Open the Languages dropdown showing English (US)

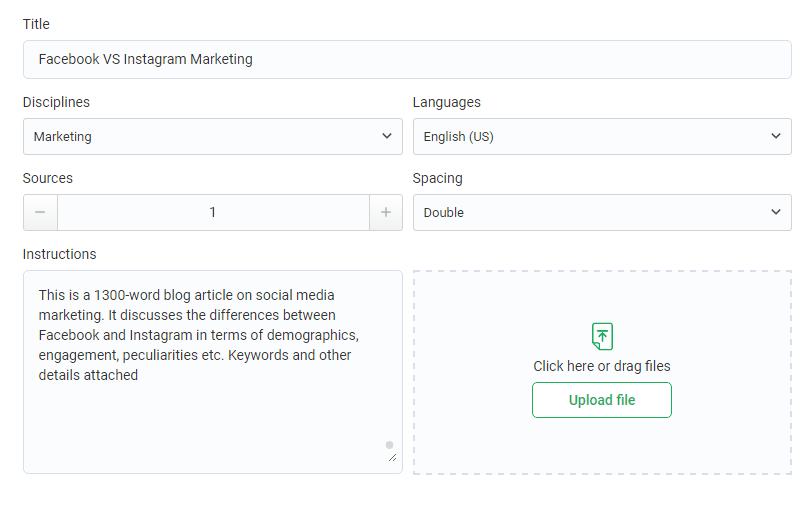click(602, 136)
